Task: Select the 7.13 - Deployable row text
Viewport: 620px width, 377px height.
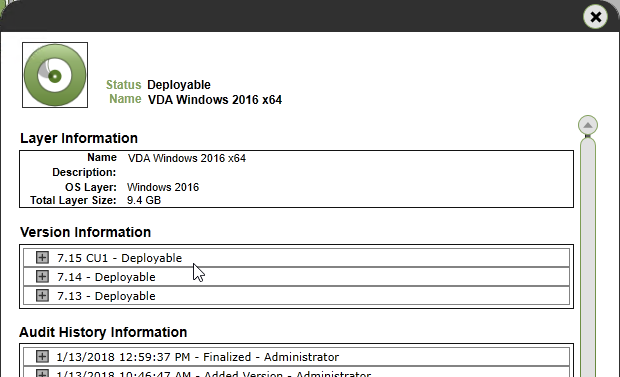Action: [x=106, y=296]
